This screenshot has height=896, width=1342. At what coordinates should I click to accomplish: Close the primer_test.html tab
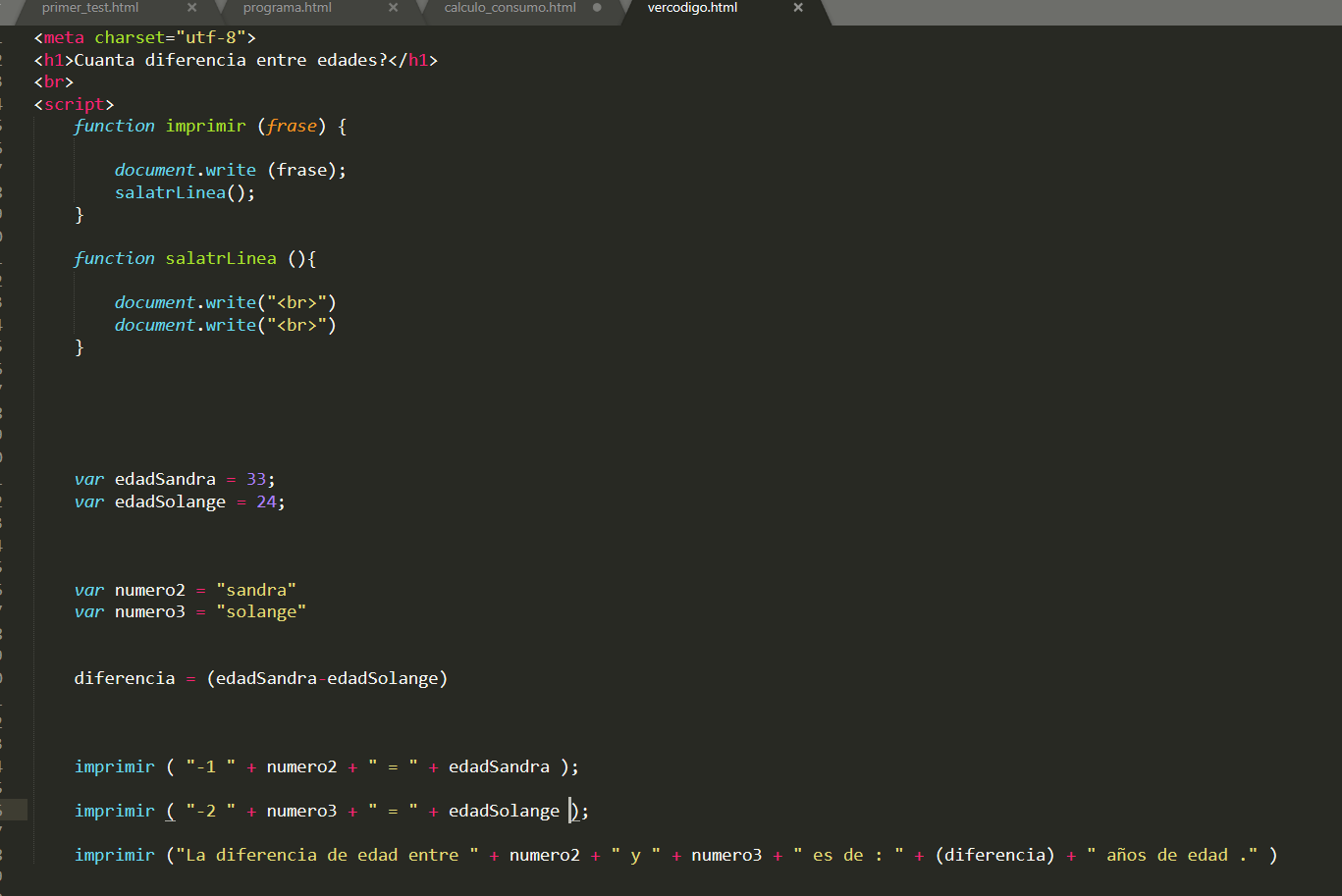tap(191, 8)
